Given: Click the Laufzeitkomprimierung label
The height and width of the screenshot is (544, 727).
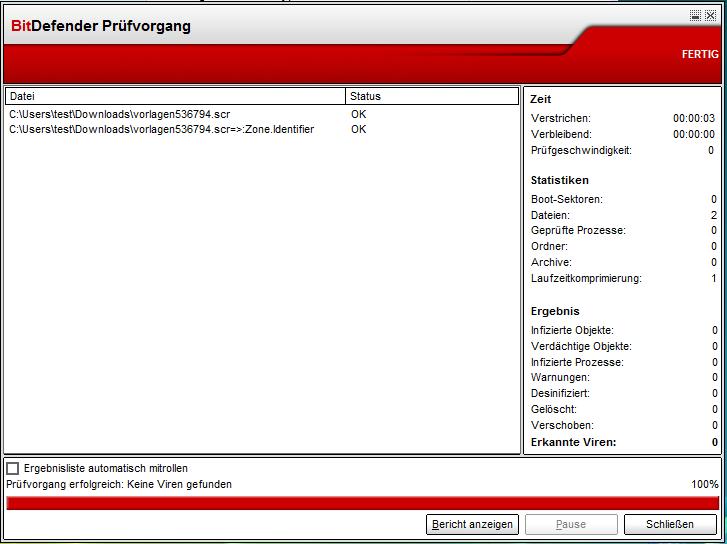Looking at the screenshot, I should coord(587,279).
